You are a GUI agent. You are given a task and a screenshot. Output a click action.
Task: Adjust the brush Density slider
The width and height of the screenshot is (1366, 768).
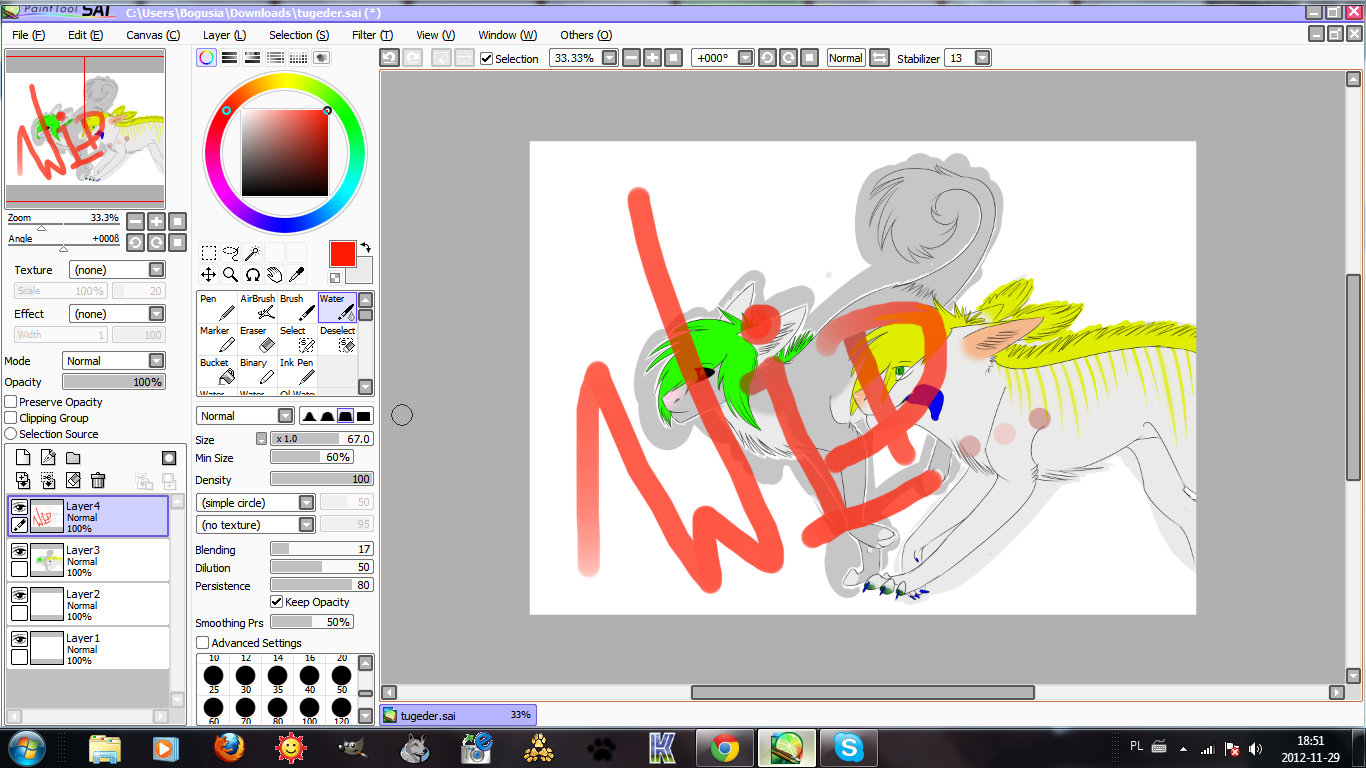point(322,479)
